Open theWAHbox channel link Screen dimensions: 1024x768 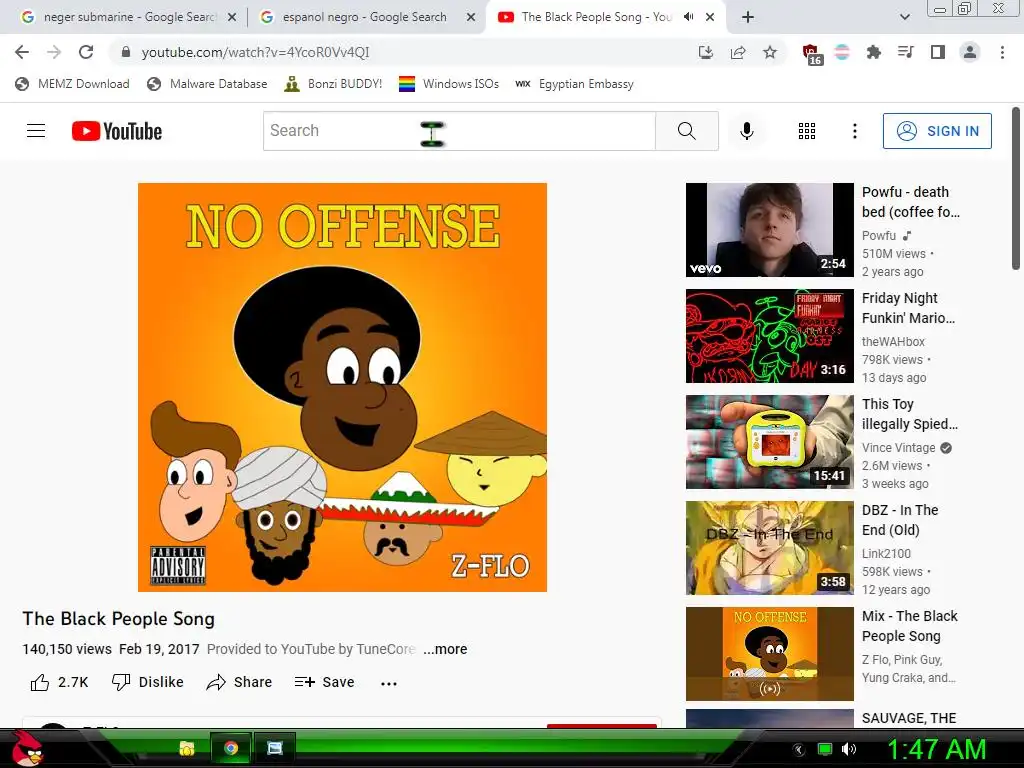point(893,342)
